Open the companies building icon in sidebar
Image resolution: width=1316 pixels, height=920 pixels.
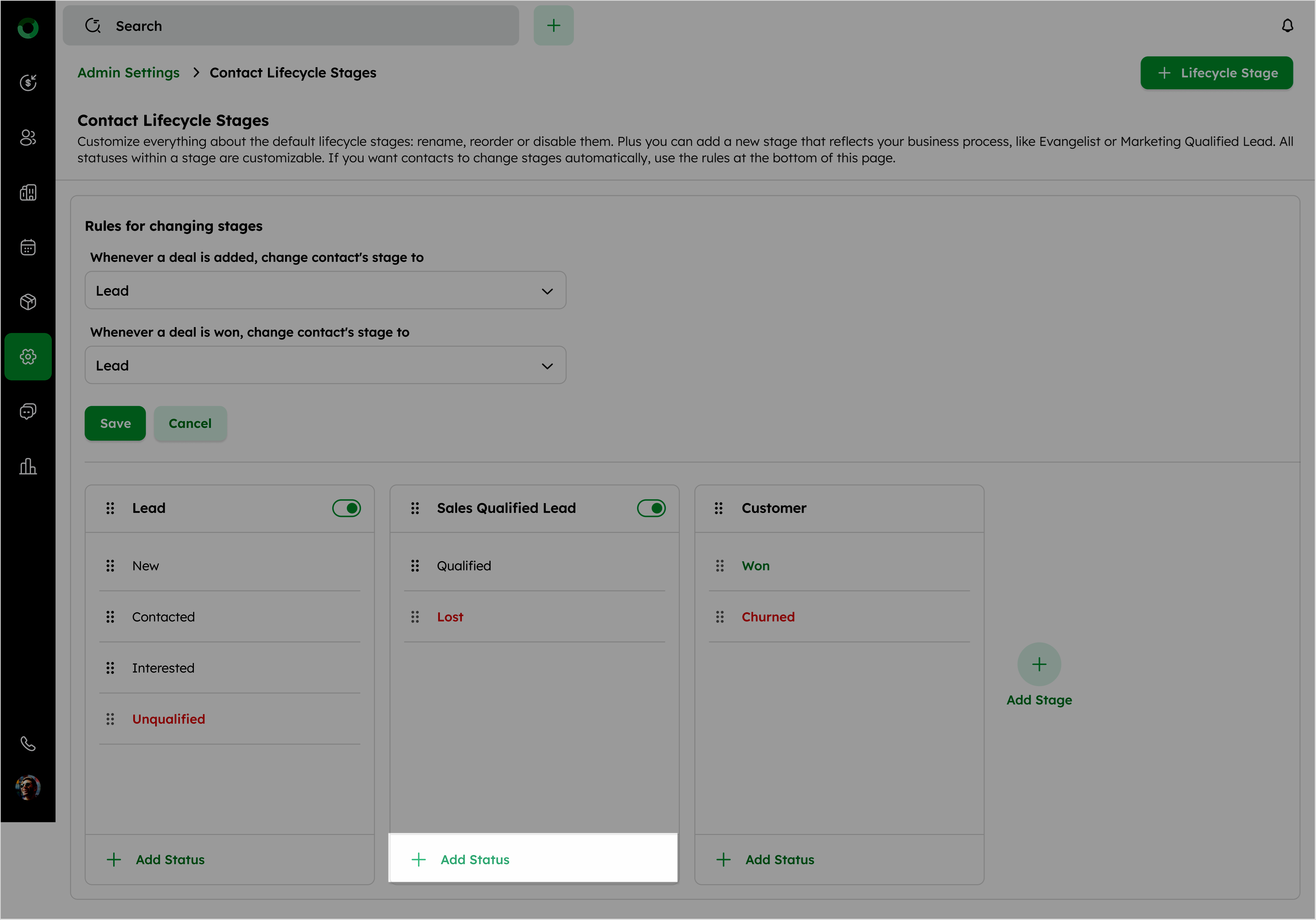tap(28, 193)
